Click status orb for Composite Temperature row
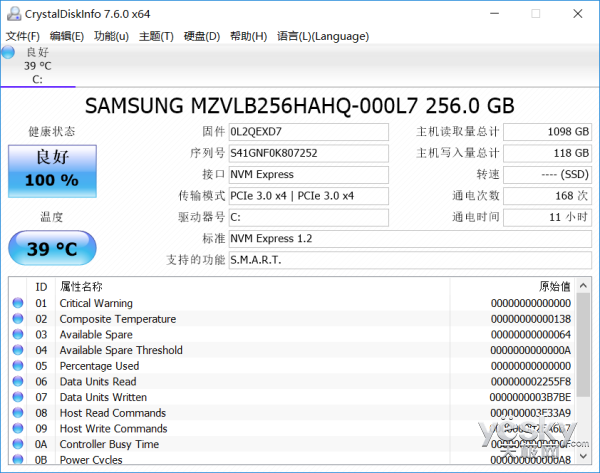This screenshot has width=600, height=473. point(18,318)
